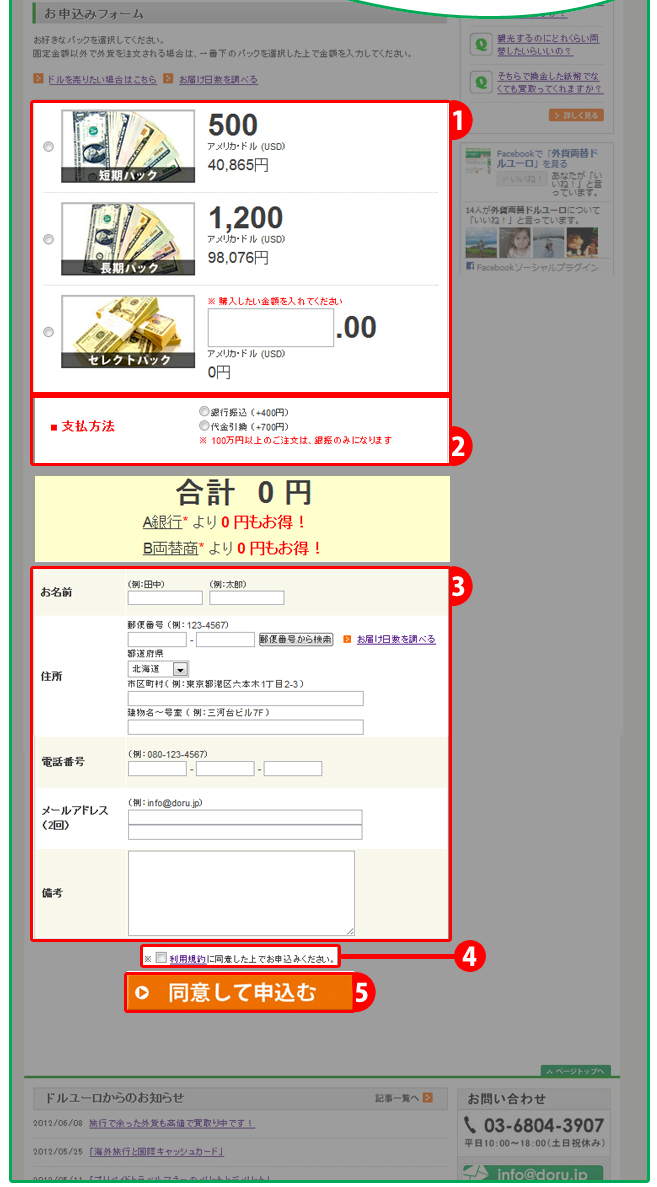Click the orange arrow icon before ドルを売りたい場合
This screenshot has width=657, height=1187.
38,79
